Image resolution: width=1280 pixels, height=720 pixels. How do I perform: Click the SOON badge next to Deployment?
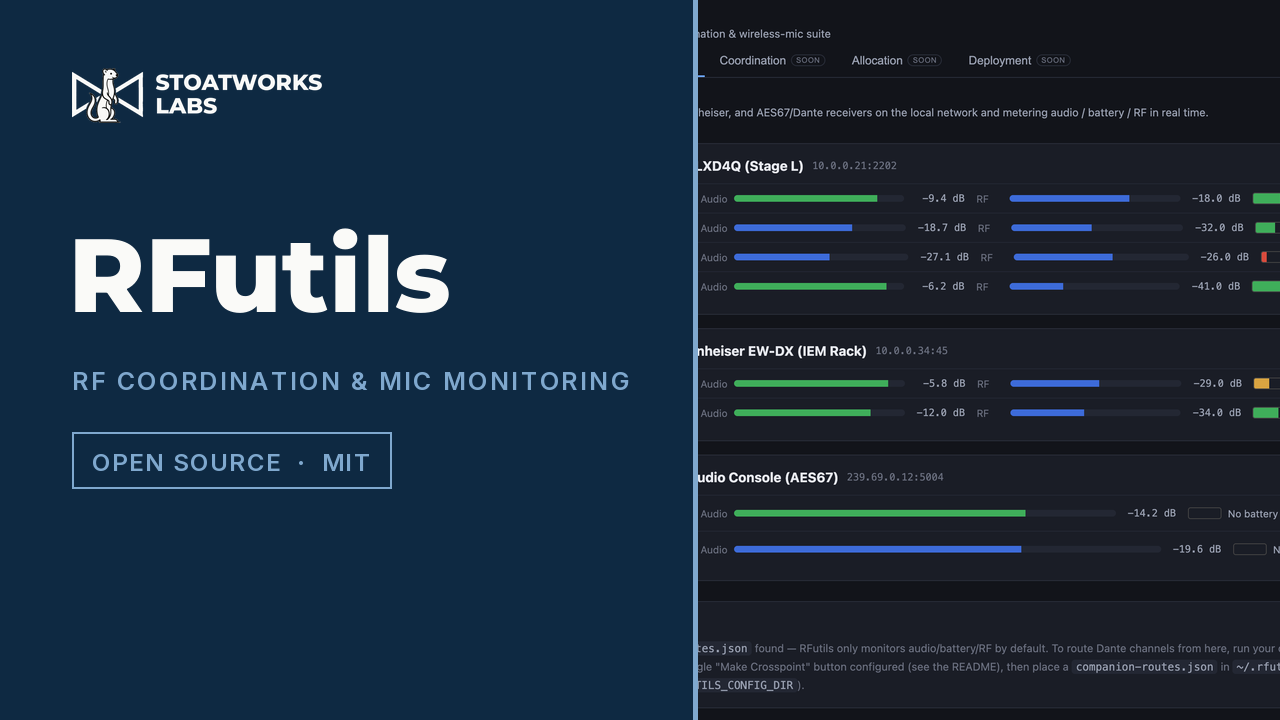1053,60
